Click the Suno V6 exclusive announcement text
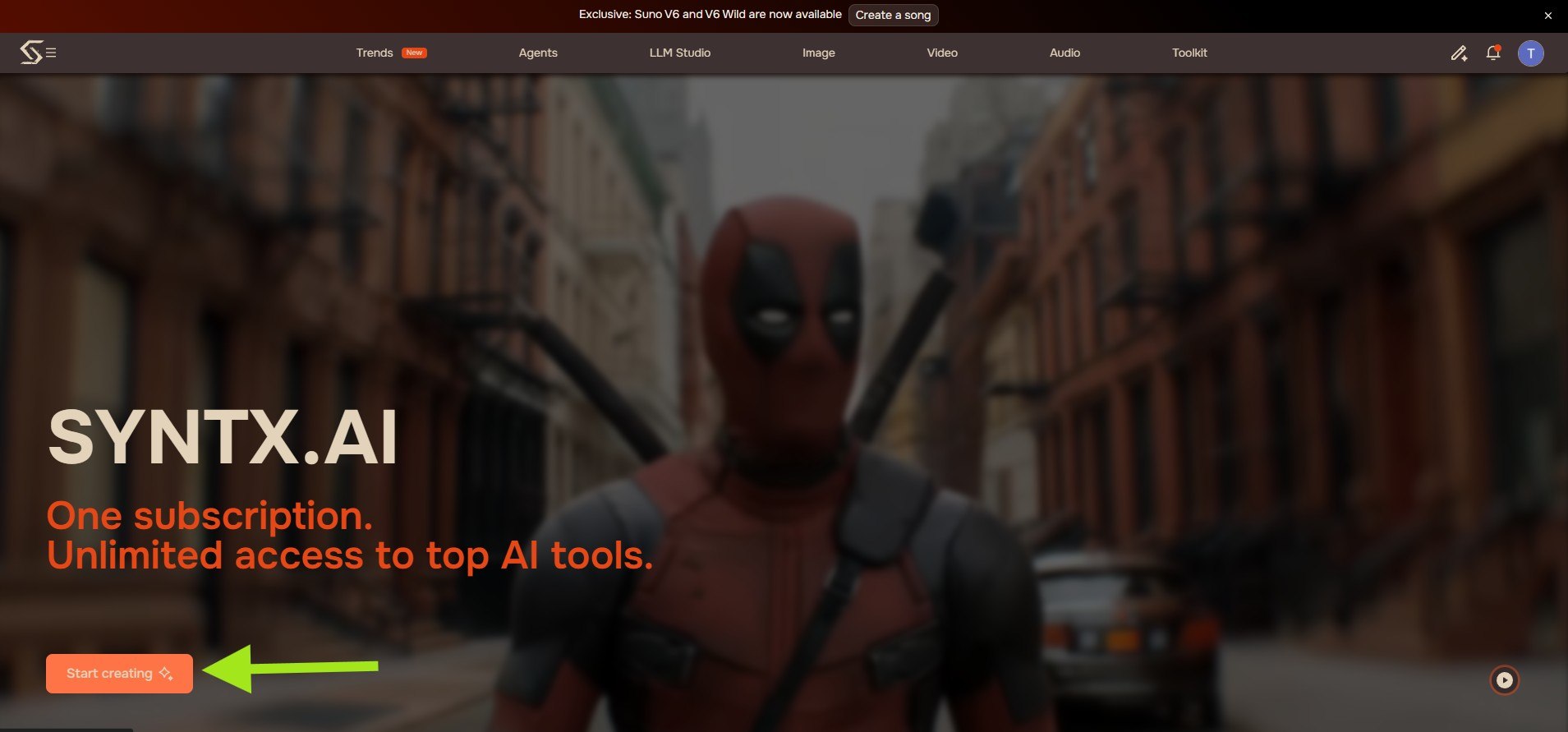 click(x=710, y=15)
